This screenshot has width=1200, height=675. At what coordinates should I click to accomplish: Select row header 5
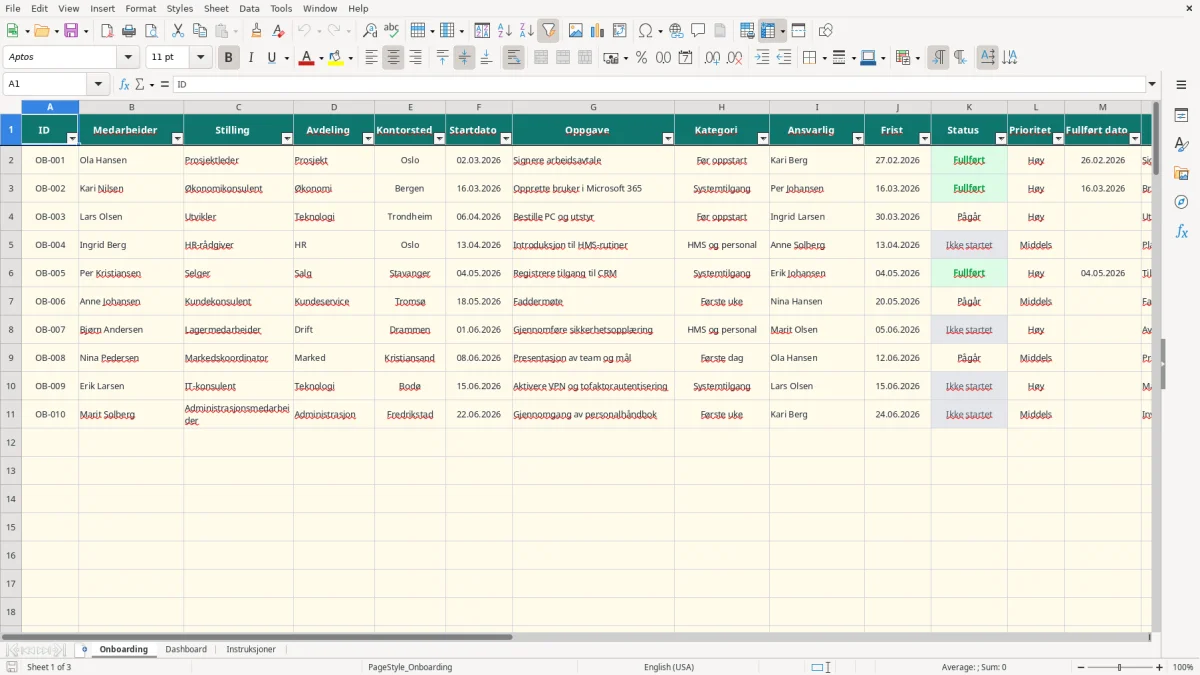tap(11, 245)
